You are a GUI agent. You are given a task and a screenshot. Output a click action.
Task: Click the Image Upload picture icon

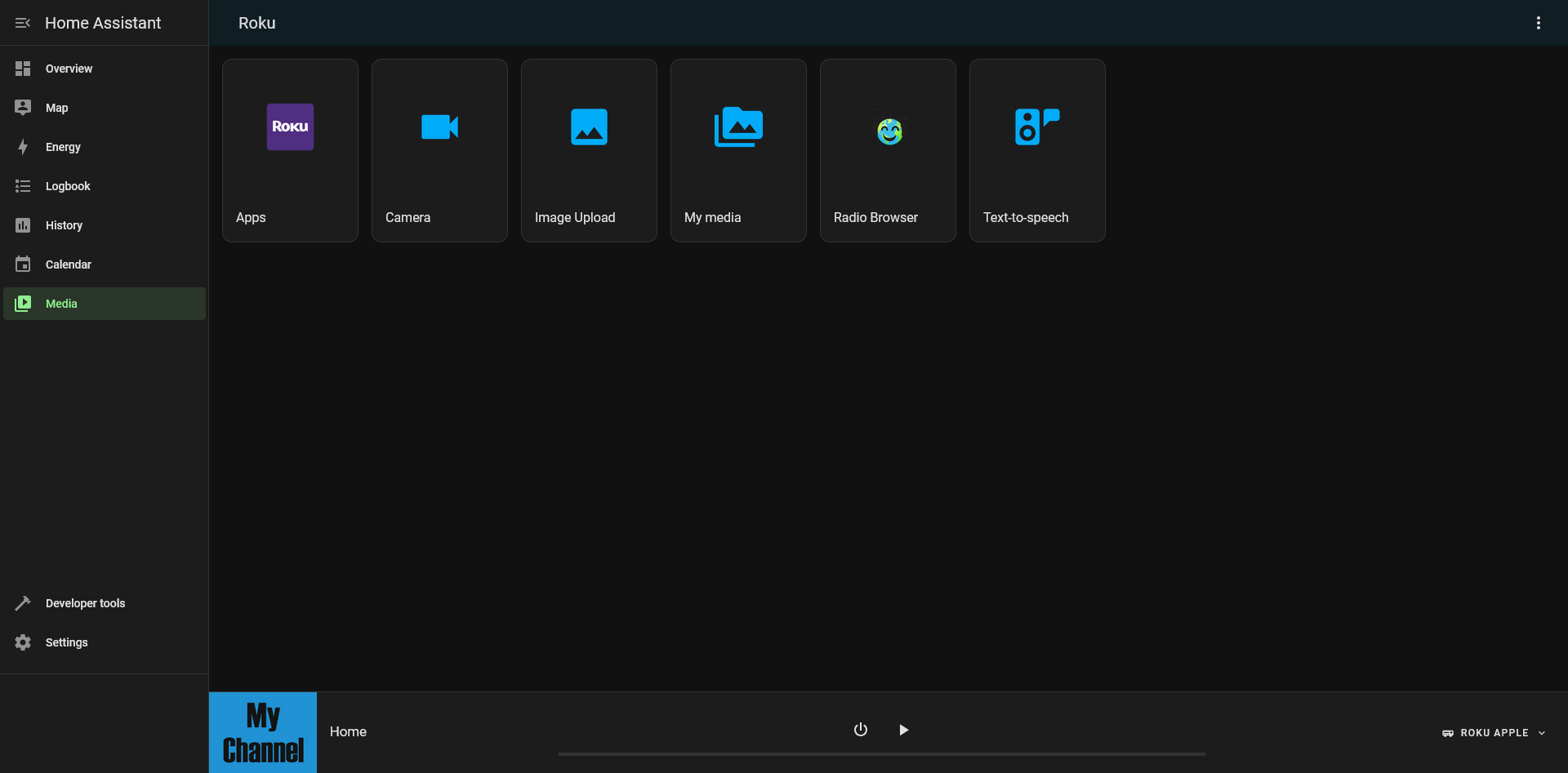[589, 127]
